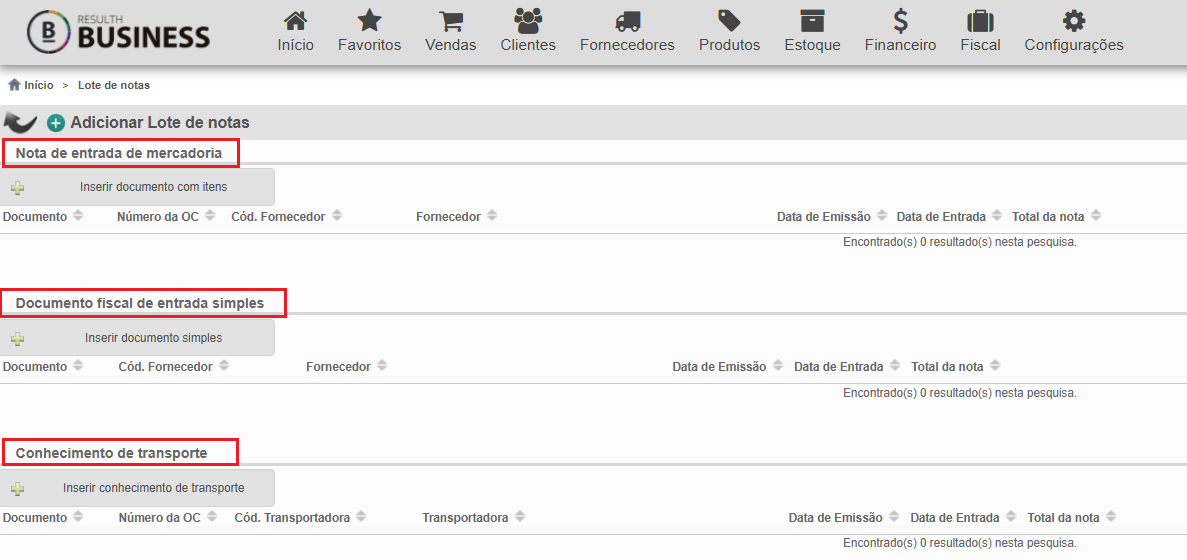This screenshot has height=560, width=1187.
Task: Sort transporte table by Total da nota
Action: (x=1071, y=518)
